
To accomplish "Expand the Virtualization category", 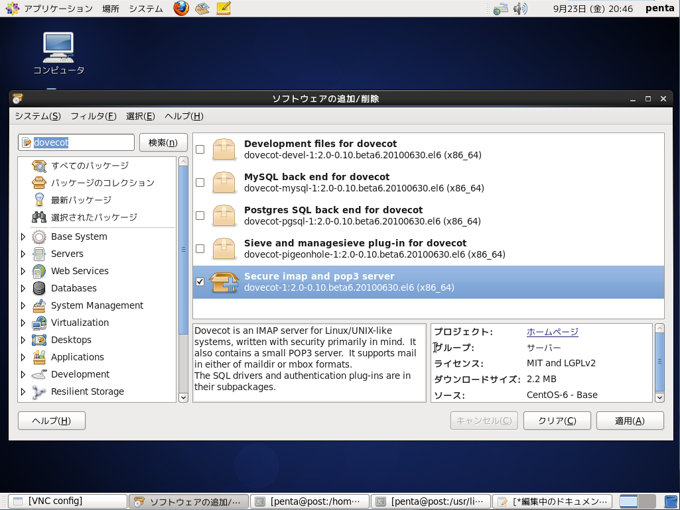I will pyautogui.click(x=23, y=323).
